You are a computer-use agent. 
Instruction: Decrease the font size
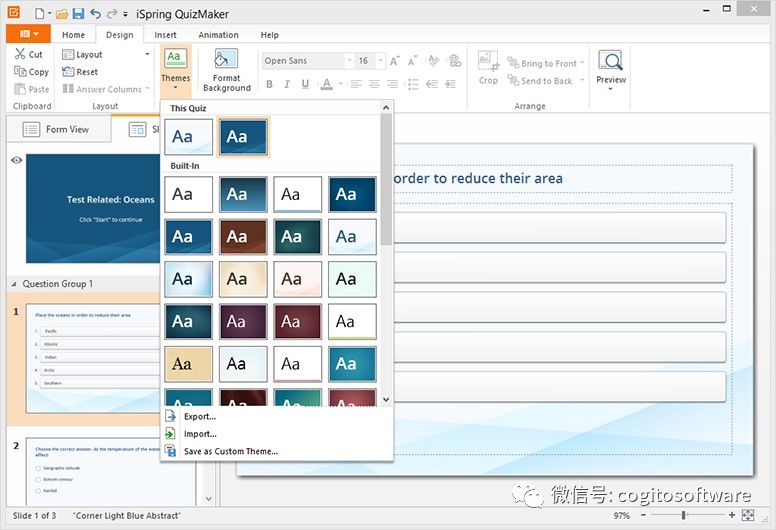[412, 61]
